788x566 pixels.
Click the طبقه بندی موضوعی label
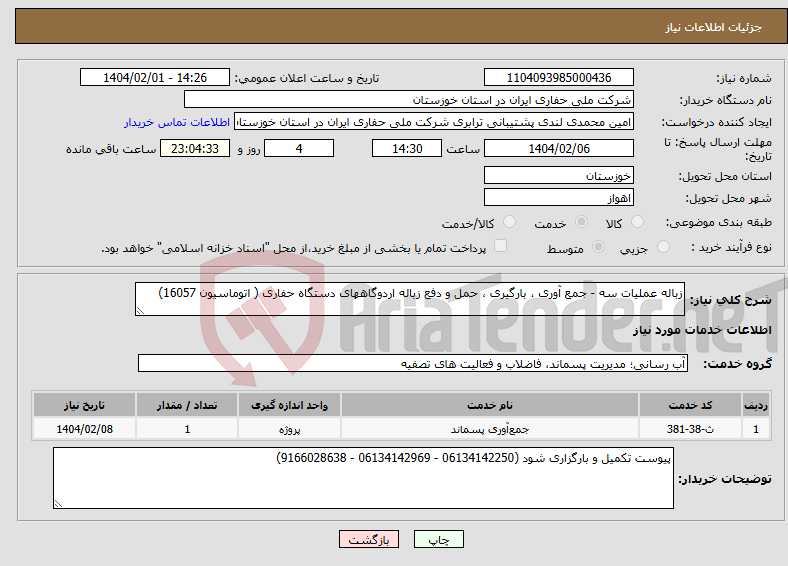(x=719, y=222)
